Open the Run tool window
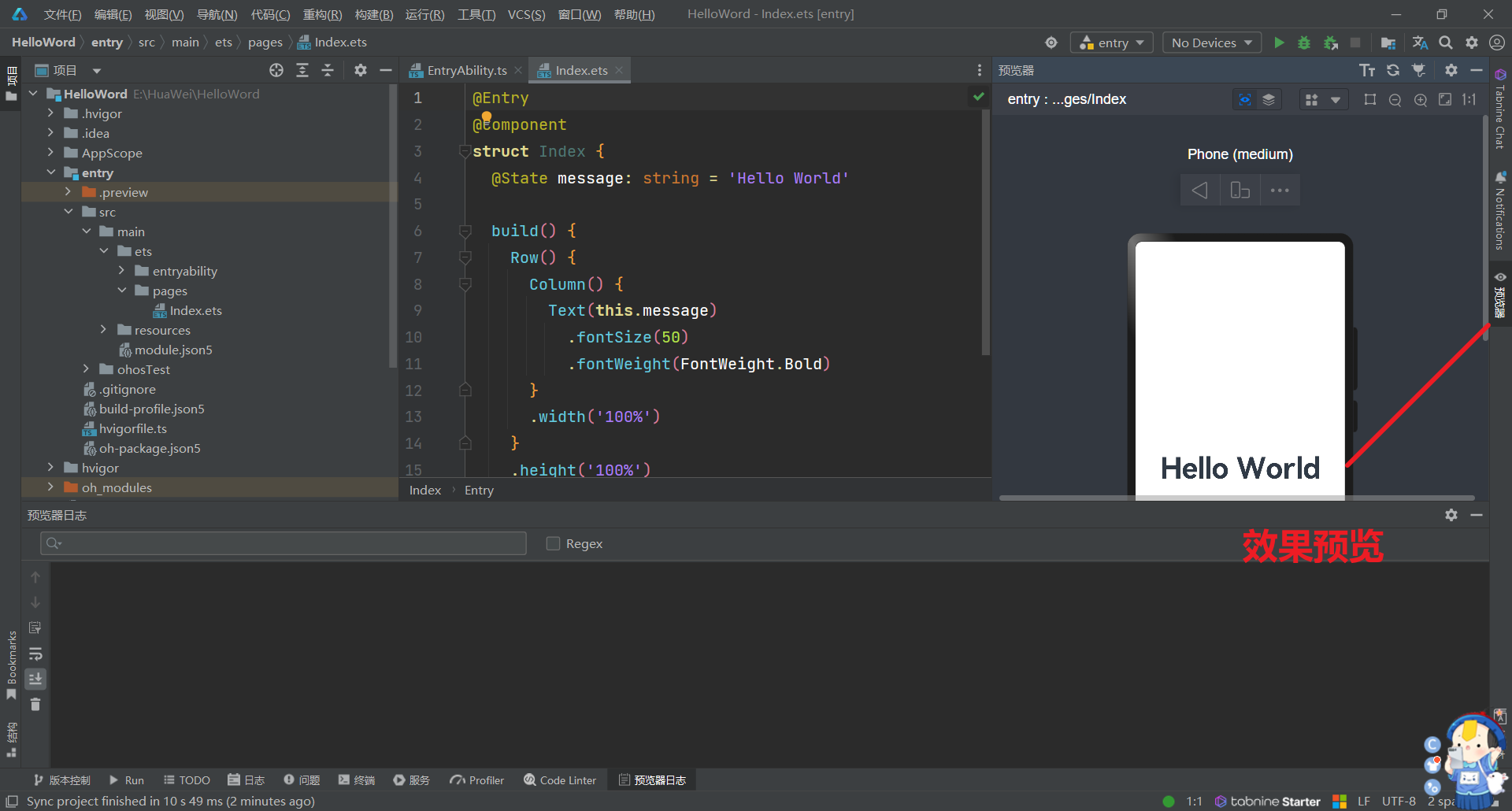 pyautogui.click(x=126, y=780)
